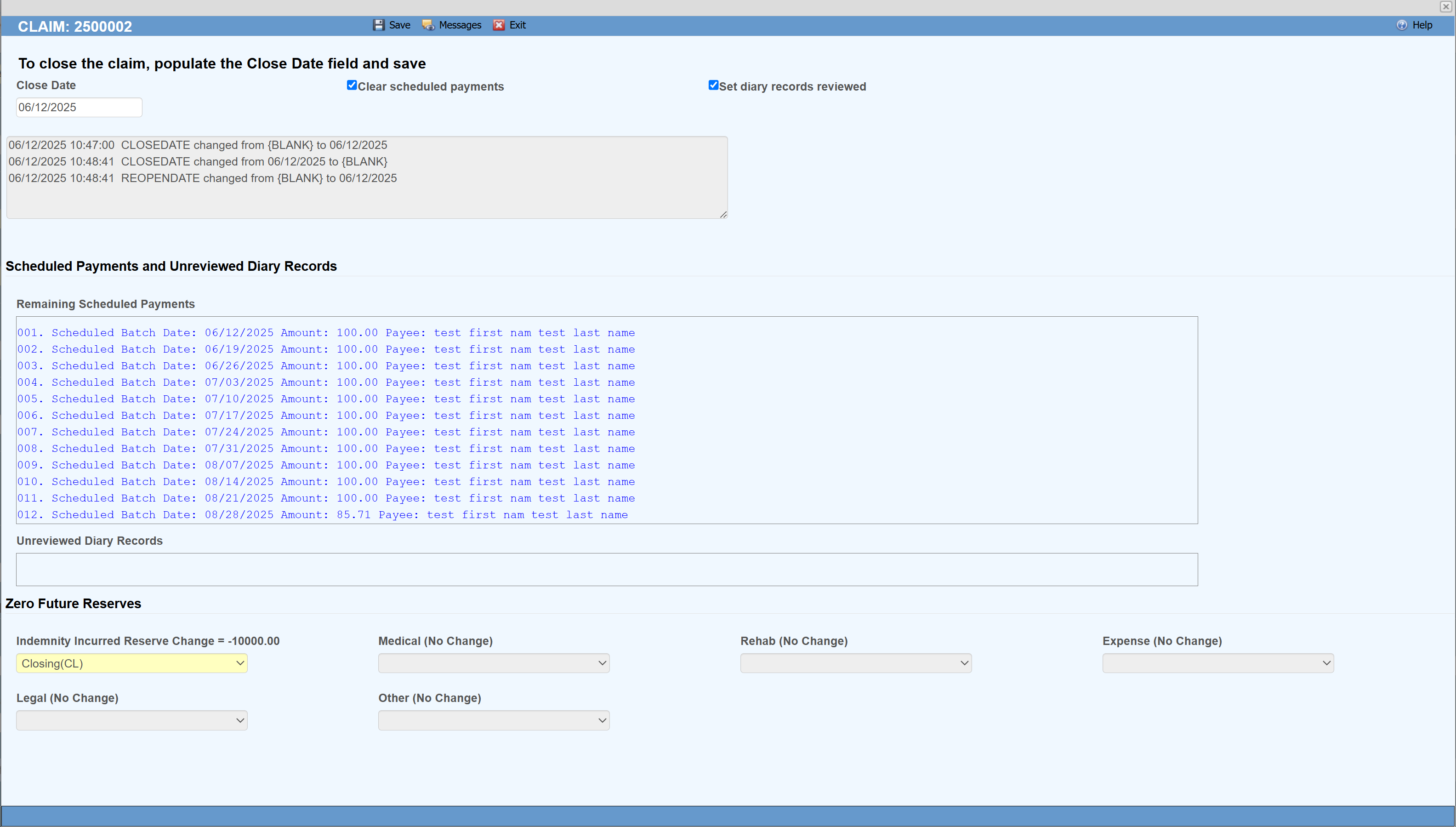Expand the Medical reserve dropdown
Image resolution: width=1456 pixels, height=827 pixels.
pos(494,663)
